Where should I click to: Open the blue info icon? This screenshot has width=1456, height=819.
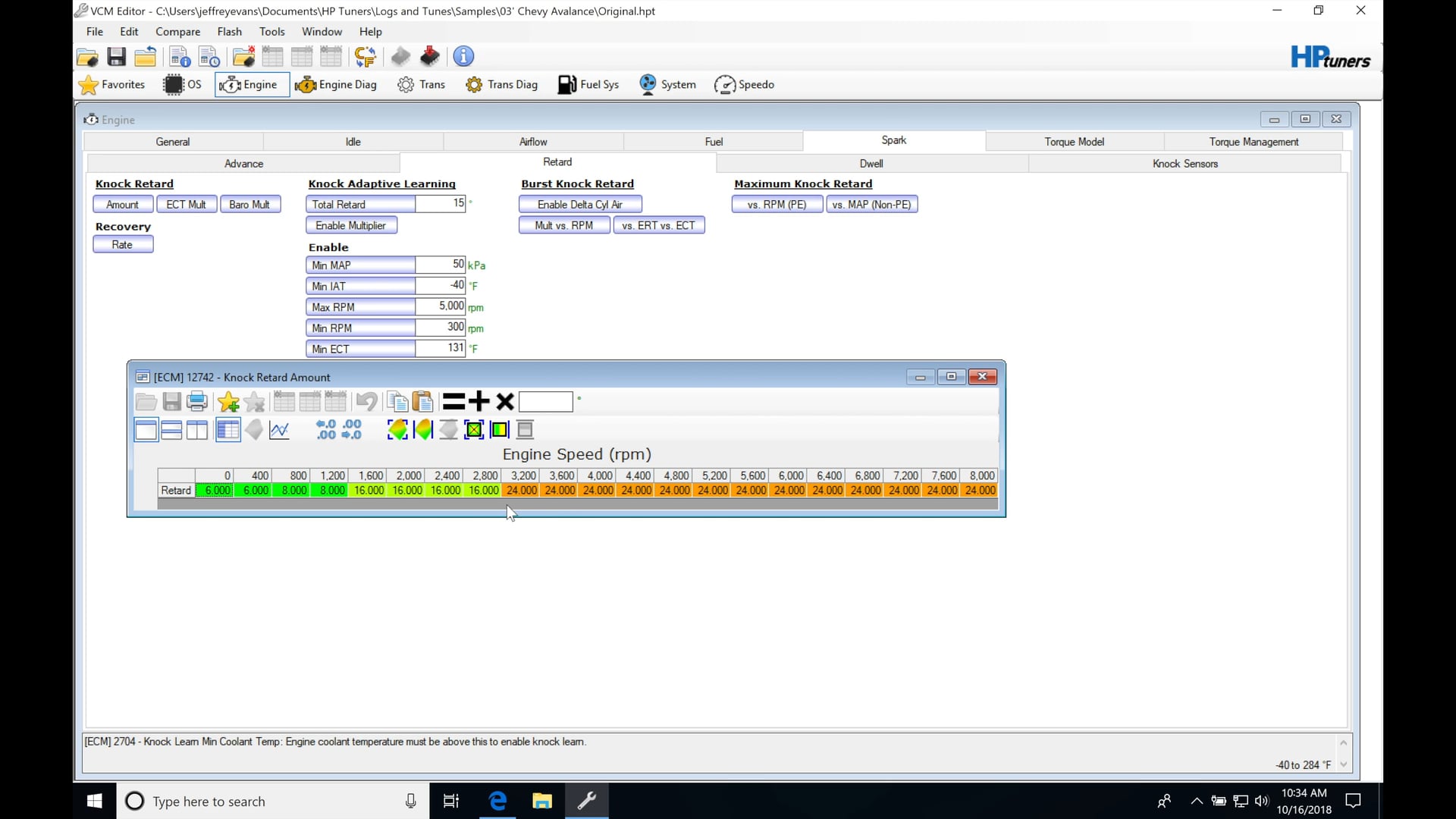coord(463,57)
